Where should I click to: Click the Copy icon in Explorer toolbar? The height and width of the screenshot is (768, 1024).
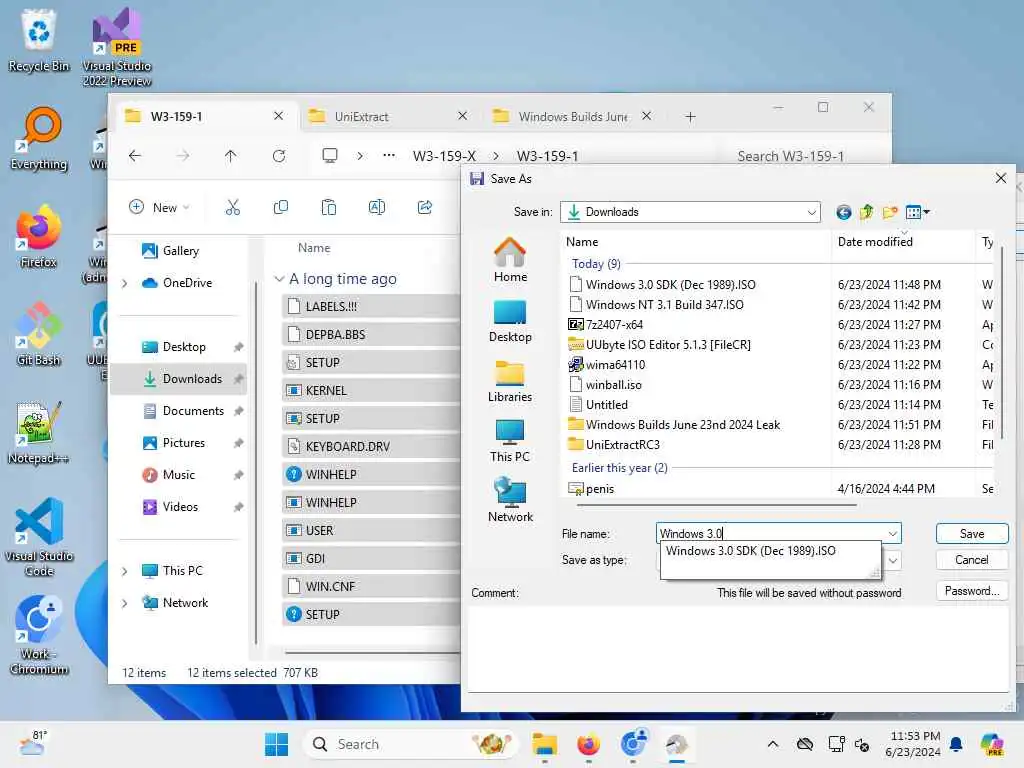tap(281, 208)
